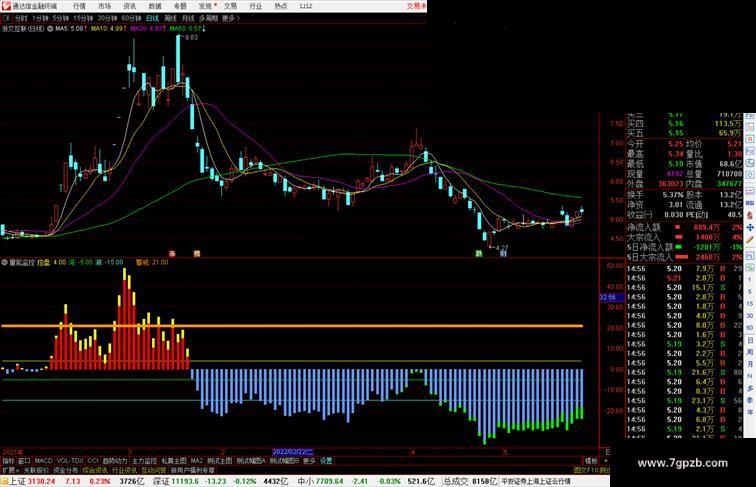Open 设置 in indicator tab bar
756x487 pixels.
point(326,461)
